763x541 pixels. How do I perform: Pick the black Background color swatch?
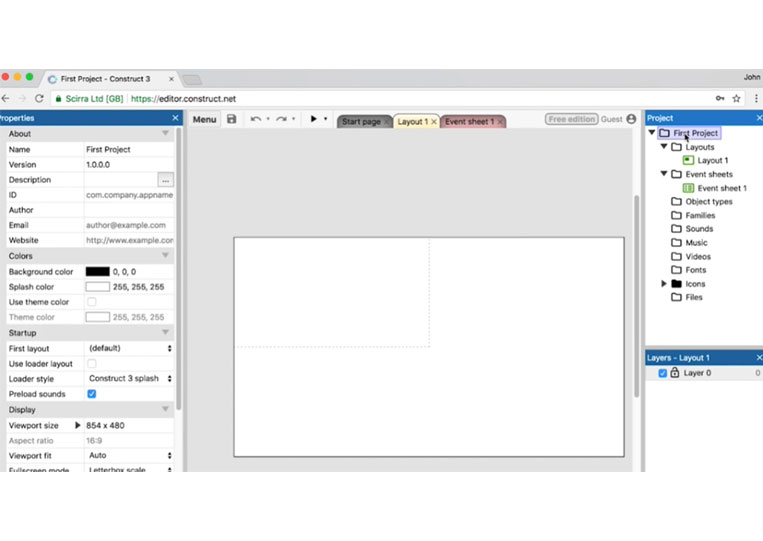tap(97, 271)
